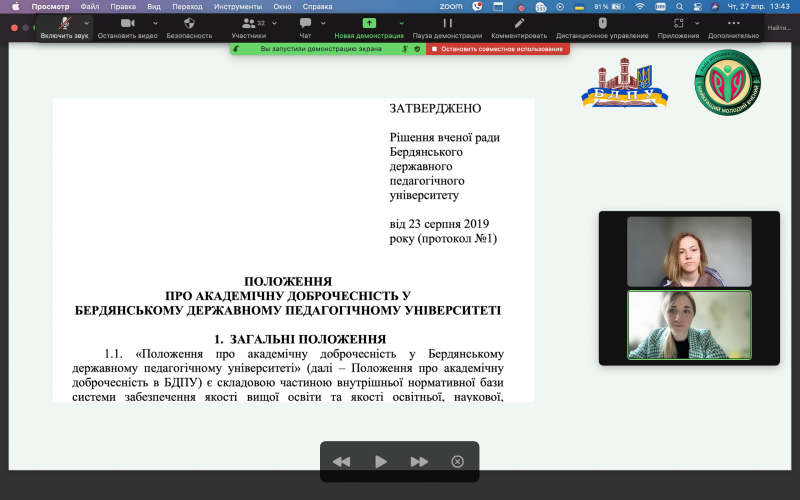800x500 pixels.
Task: Expand audio options arrow beside microphone
Action: tap(87, 23)
